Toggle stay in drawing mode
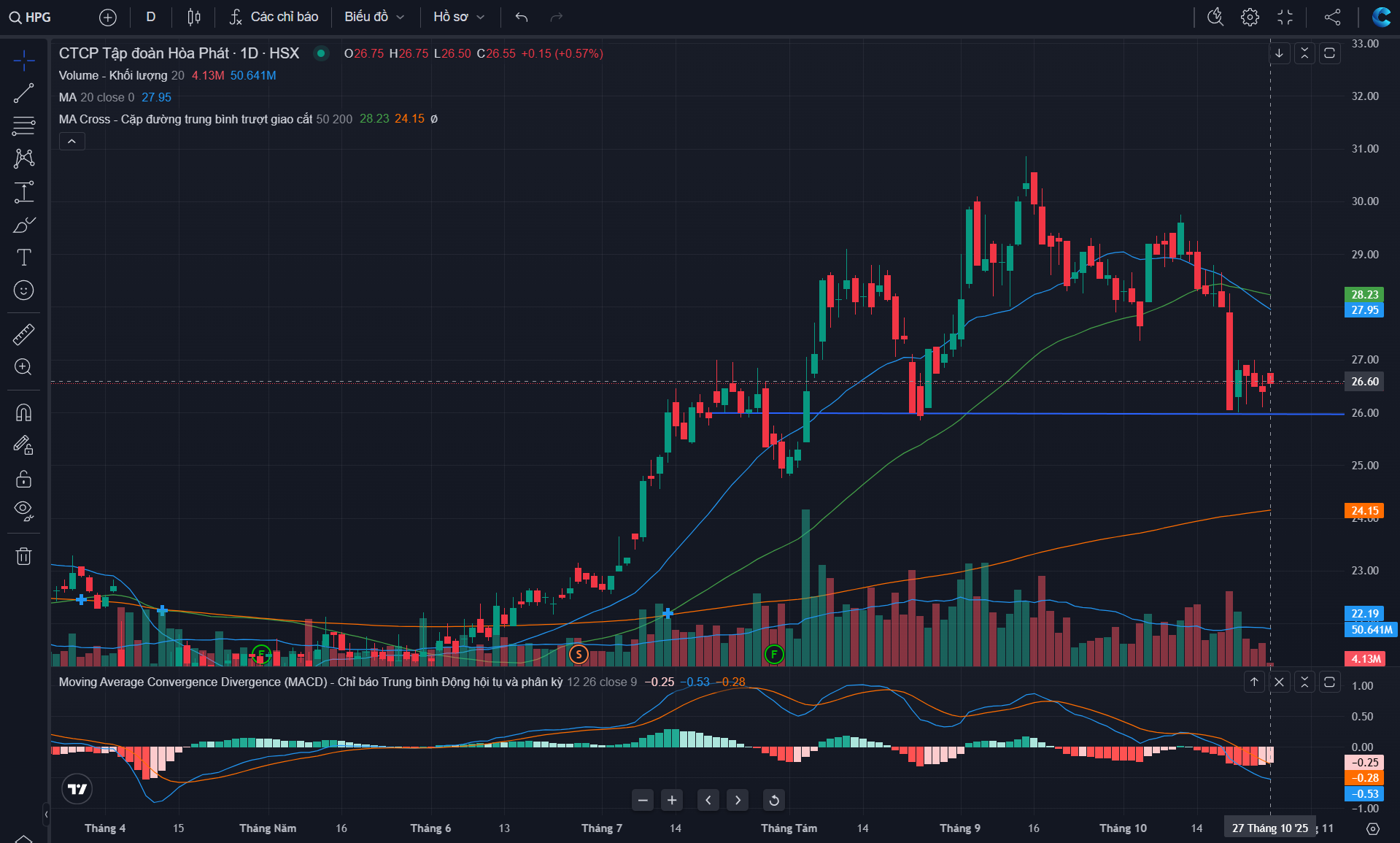The image size is (1400, 843). tap(24, 445)
